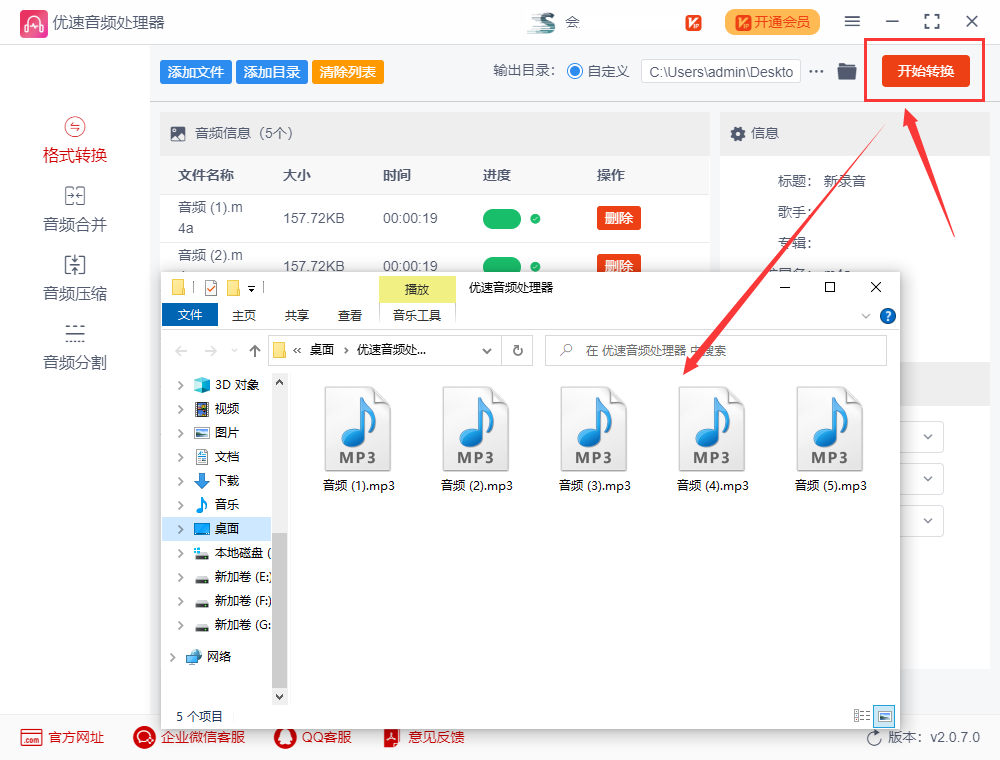Switch Explorer to details view icon
1000x760 pixels.
click(x=862, y=716)
